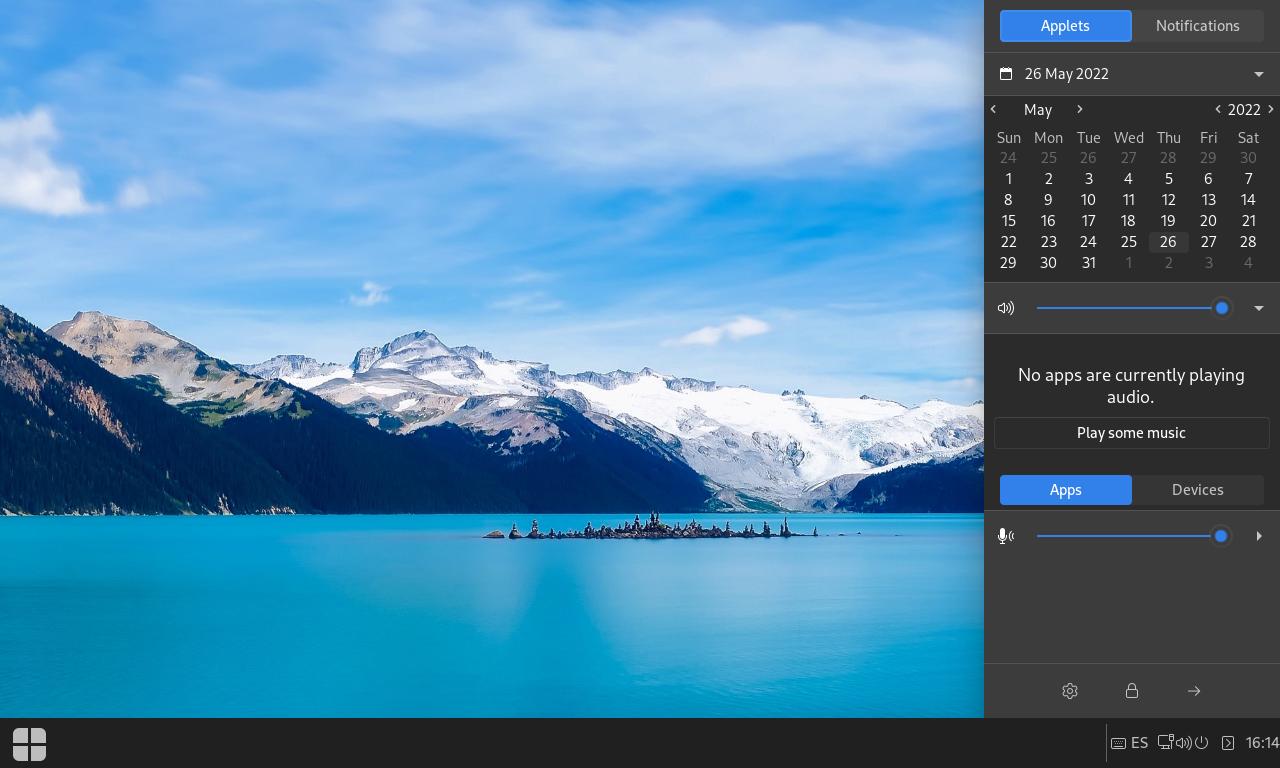Select 10 in the calendar

click(x=1088, y=200)
